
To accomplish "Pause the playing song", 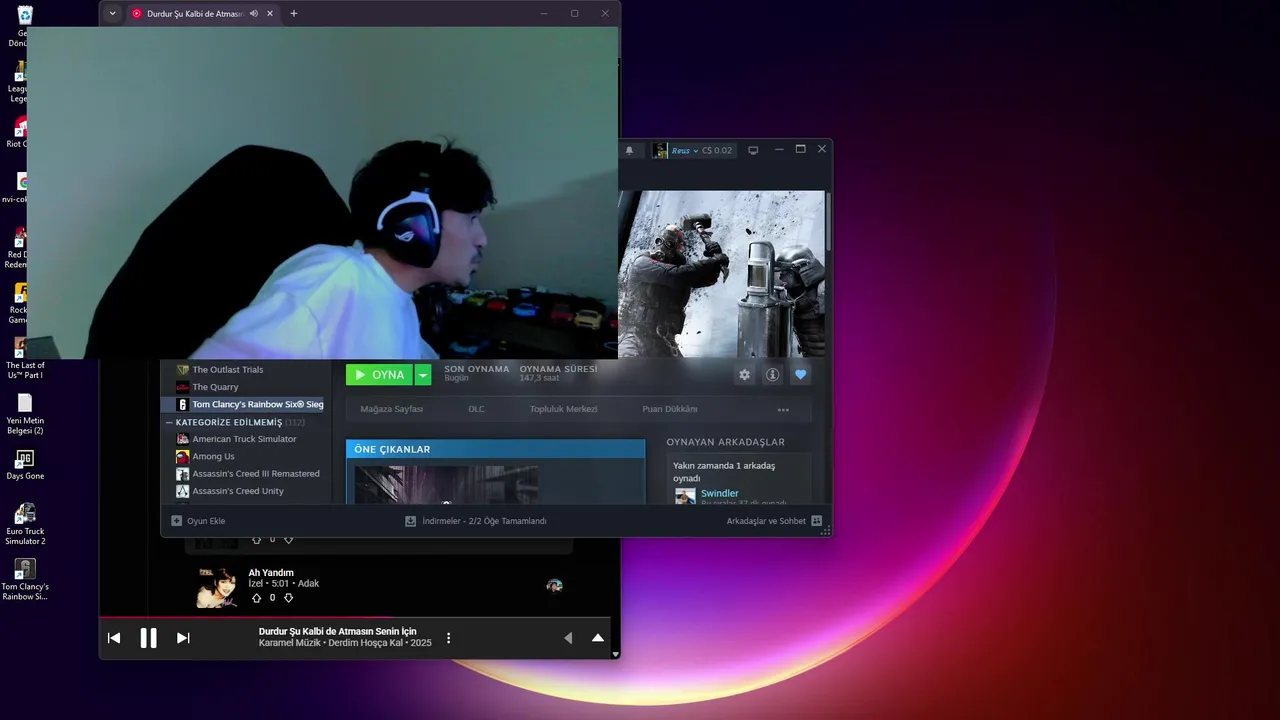I will point(148,638).
